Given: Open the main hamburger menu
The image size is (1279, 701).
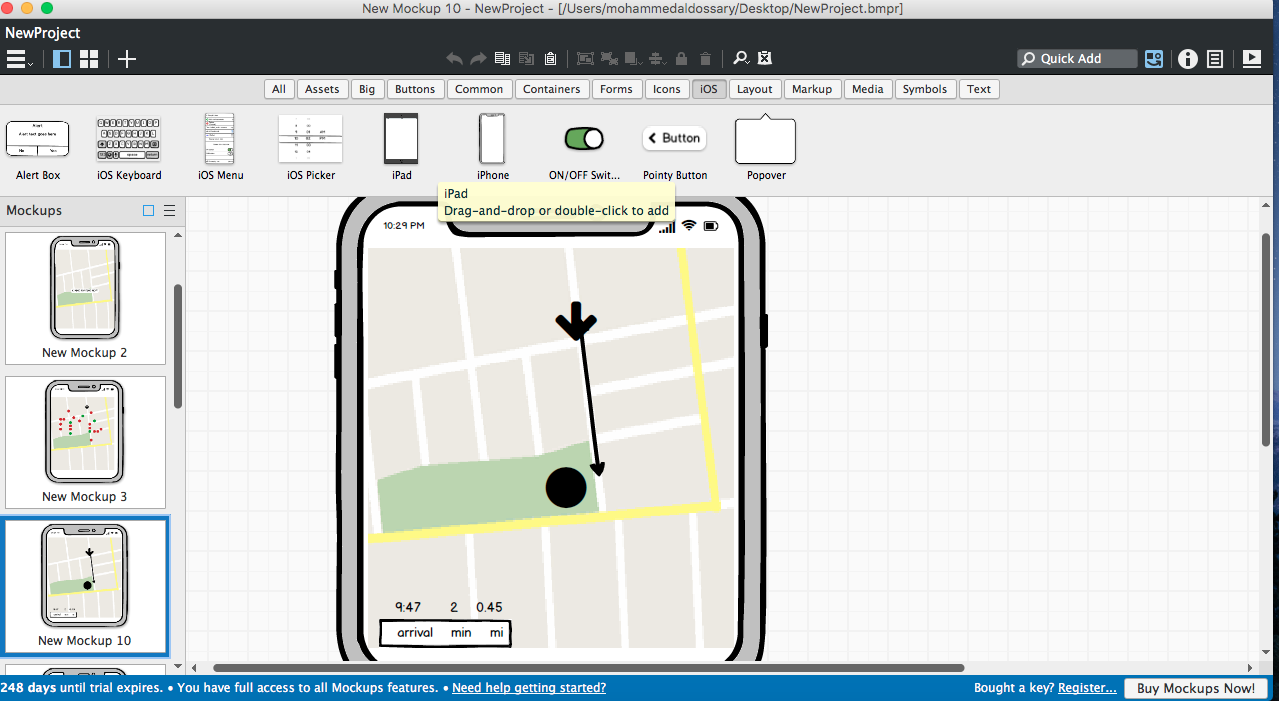Looking at the screenshot, I should [x=19, y=59].
